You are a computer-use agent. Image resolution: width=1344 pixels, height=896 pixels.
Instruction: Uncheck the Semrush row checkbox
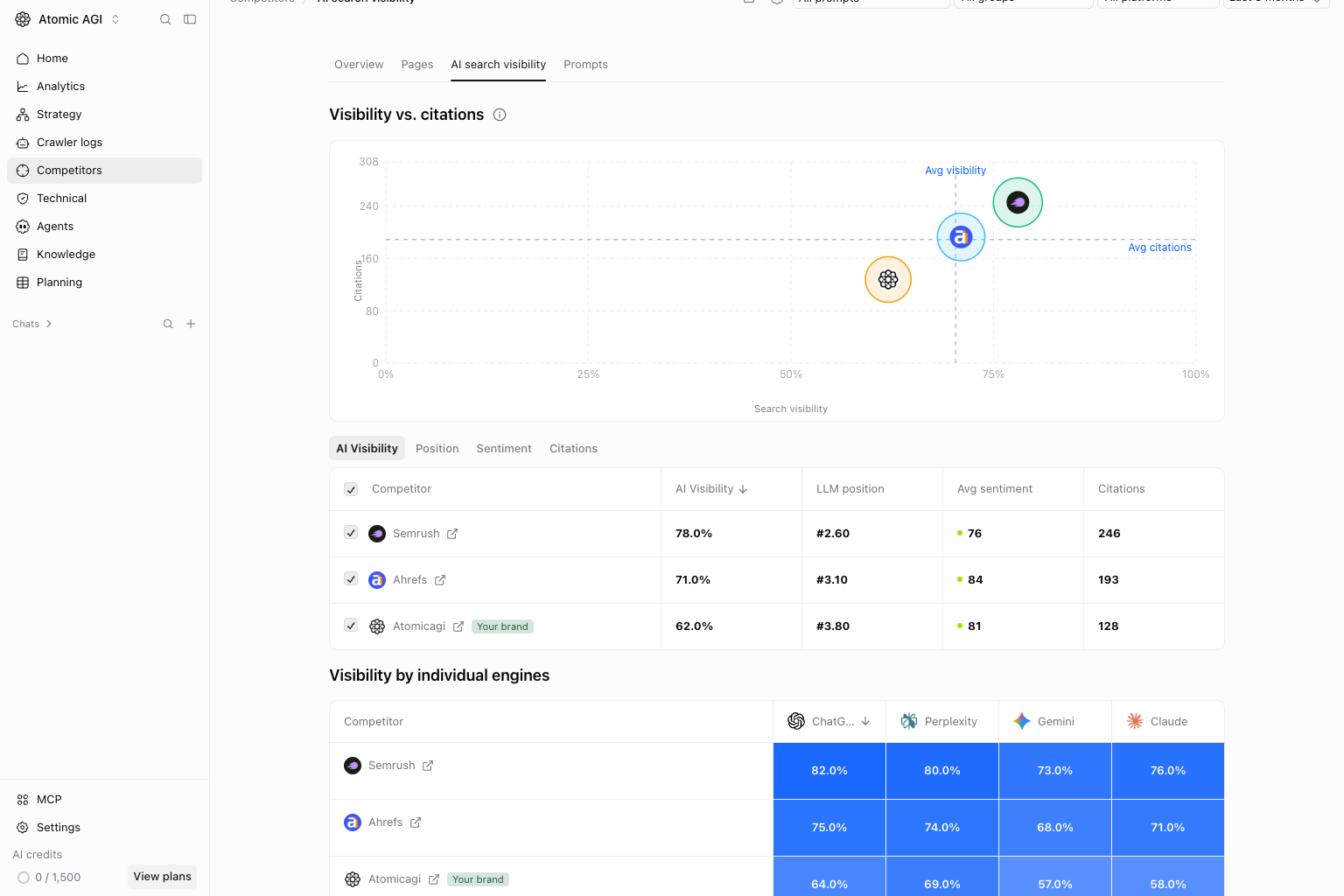pyautogui.click(x=351, y=533)
